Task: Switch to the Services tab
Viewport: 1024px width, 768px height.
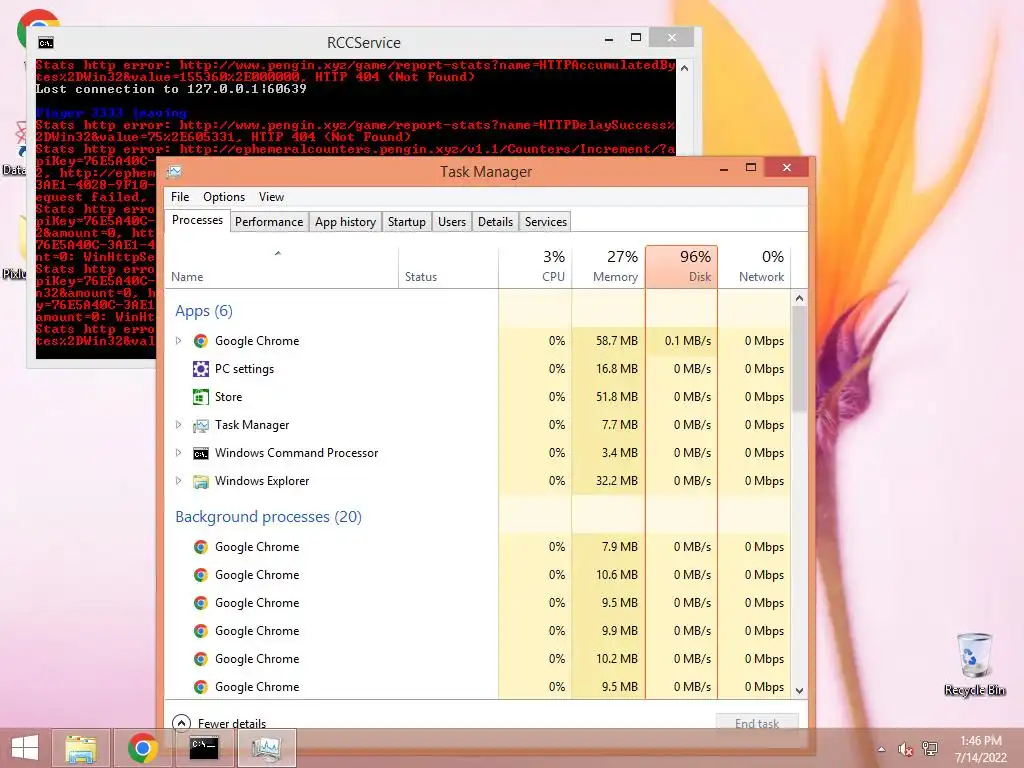Action: point(545,222)
